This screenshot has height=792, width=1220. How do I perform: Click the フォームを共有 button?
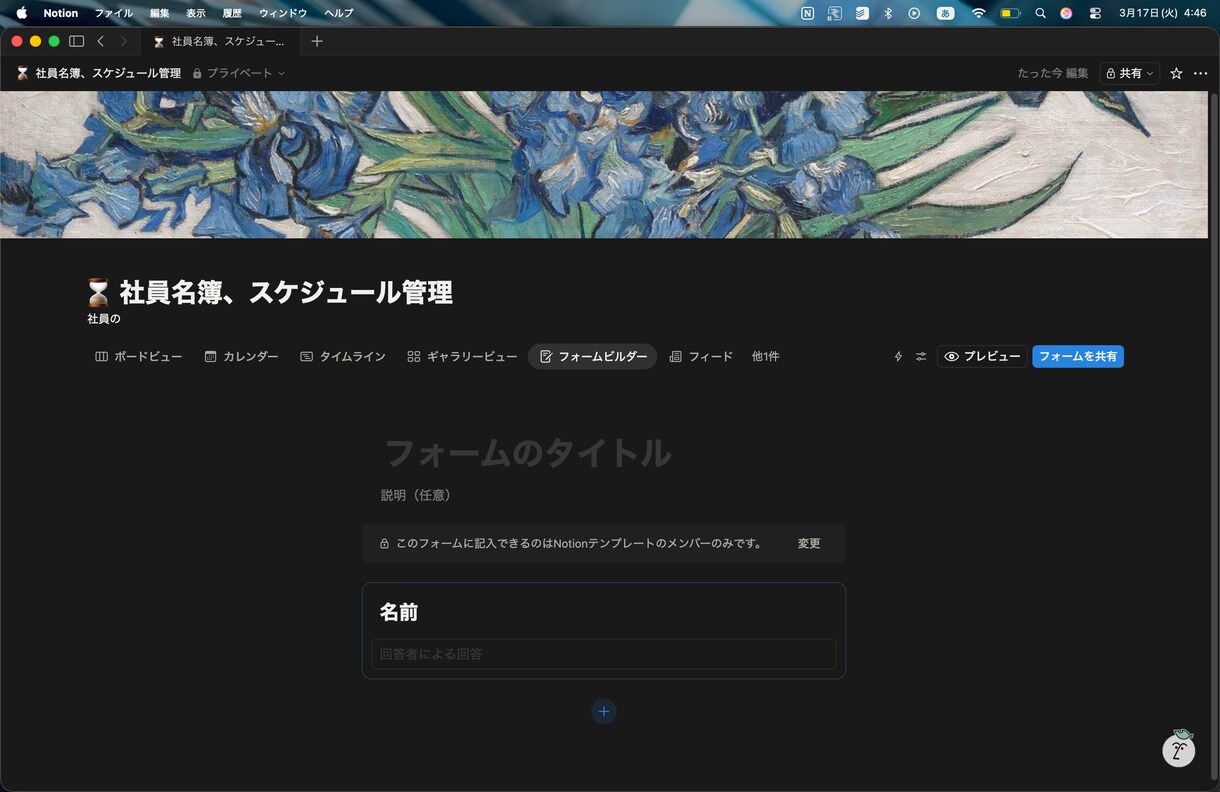(x=1078, y=356)
